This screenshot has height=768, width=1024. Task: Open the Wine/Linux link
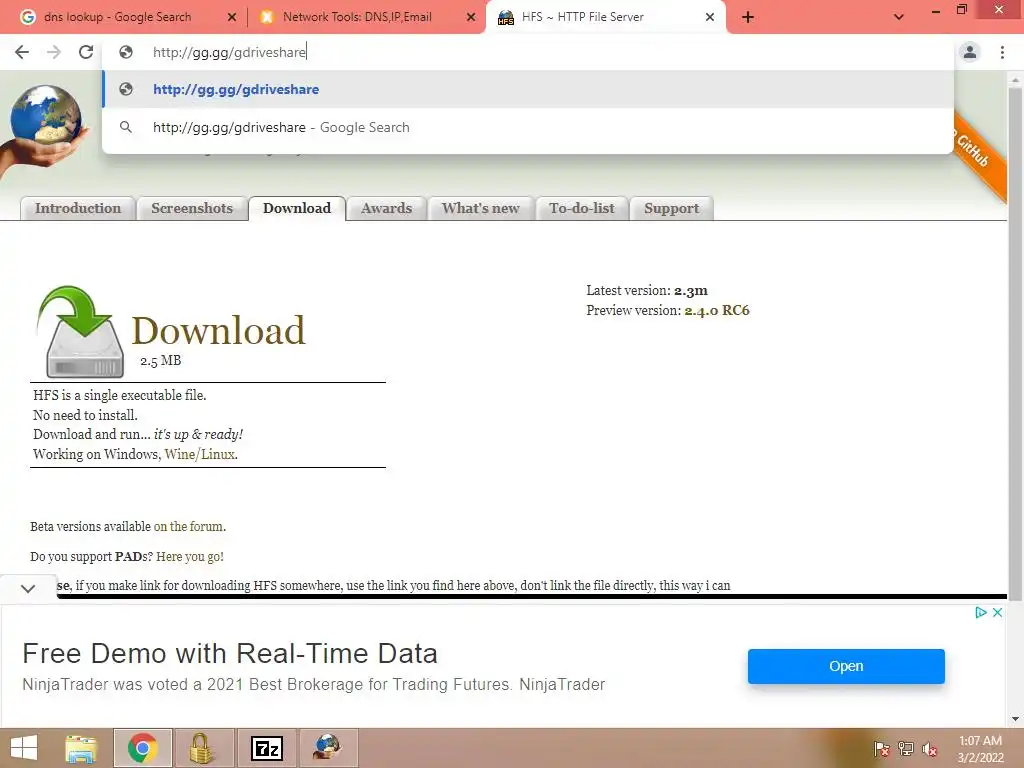[x=200, y=454]
